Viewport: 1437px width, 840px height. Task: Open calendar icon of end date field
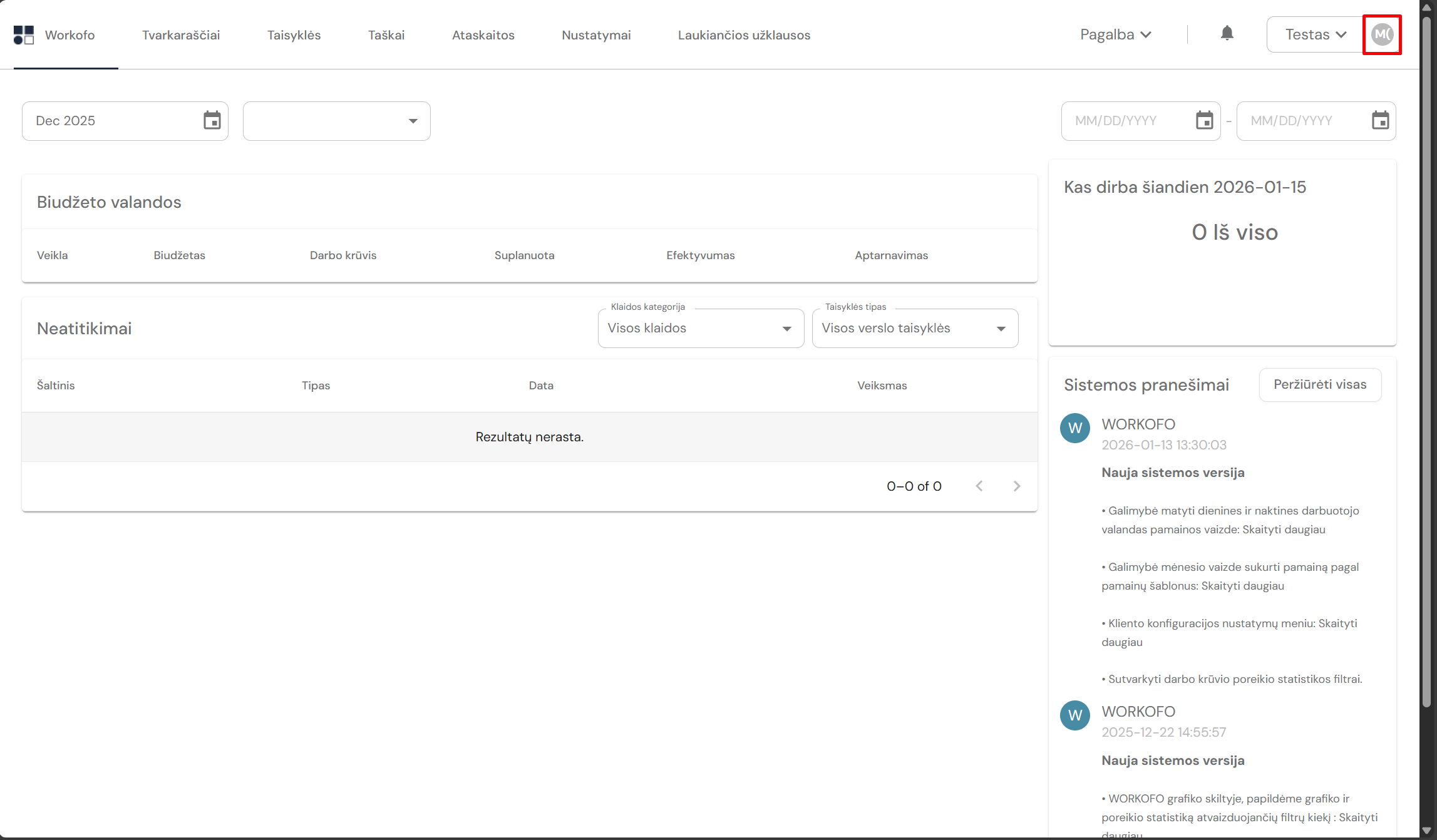1380,120
